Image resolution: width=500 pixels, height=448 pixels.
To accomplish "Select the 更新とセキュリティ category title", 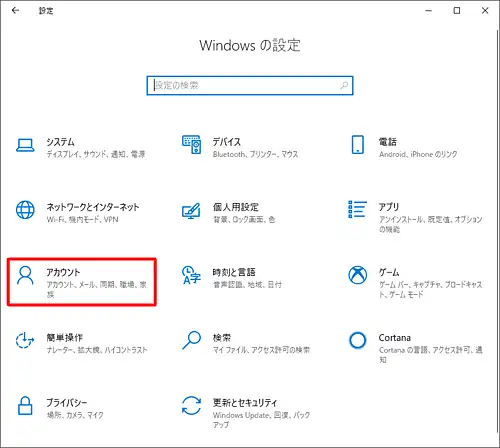I will click(x=245, y=403).
